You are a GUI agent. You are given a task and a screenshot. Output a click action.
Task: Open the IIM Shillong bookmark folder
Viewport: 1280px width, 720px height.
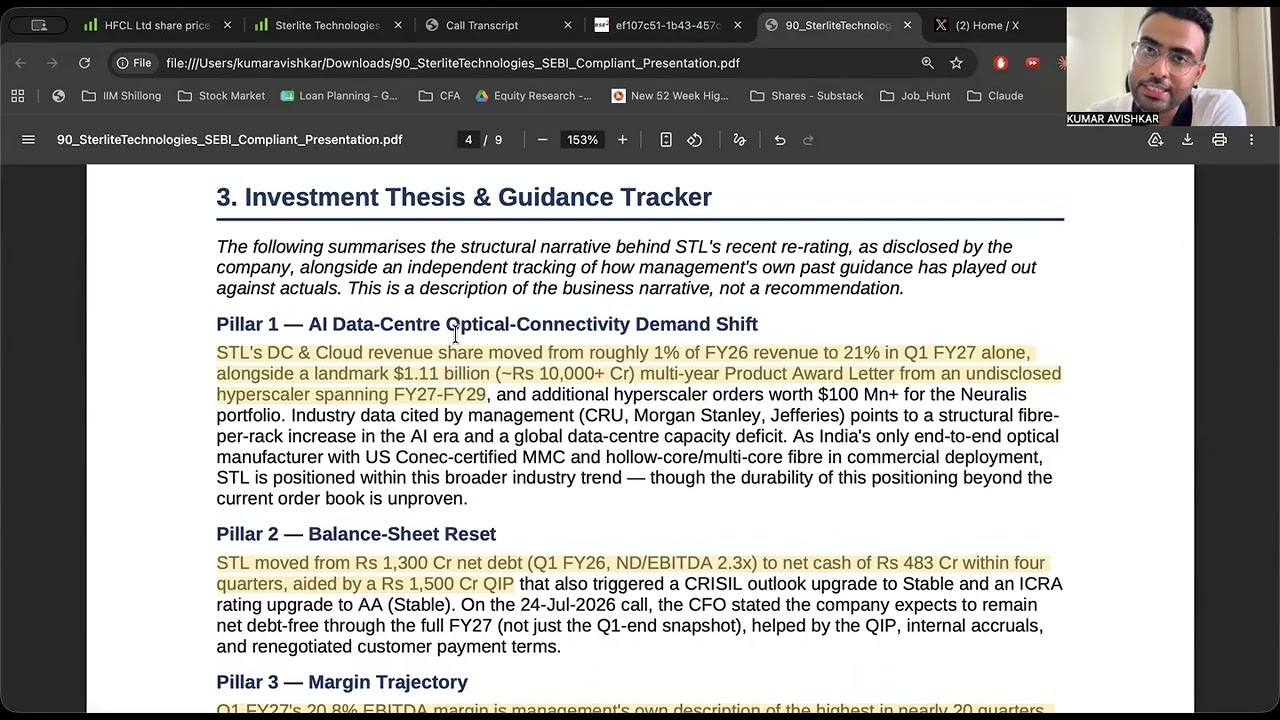tap(121, 96)
